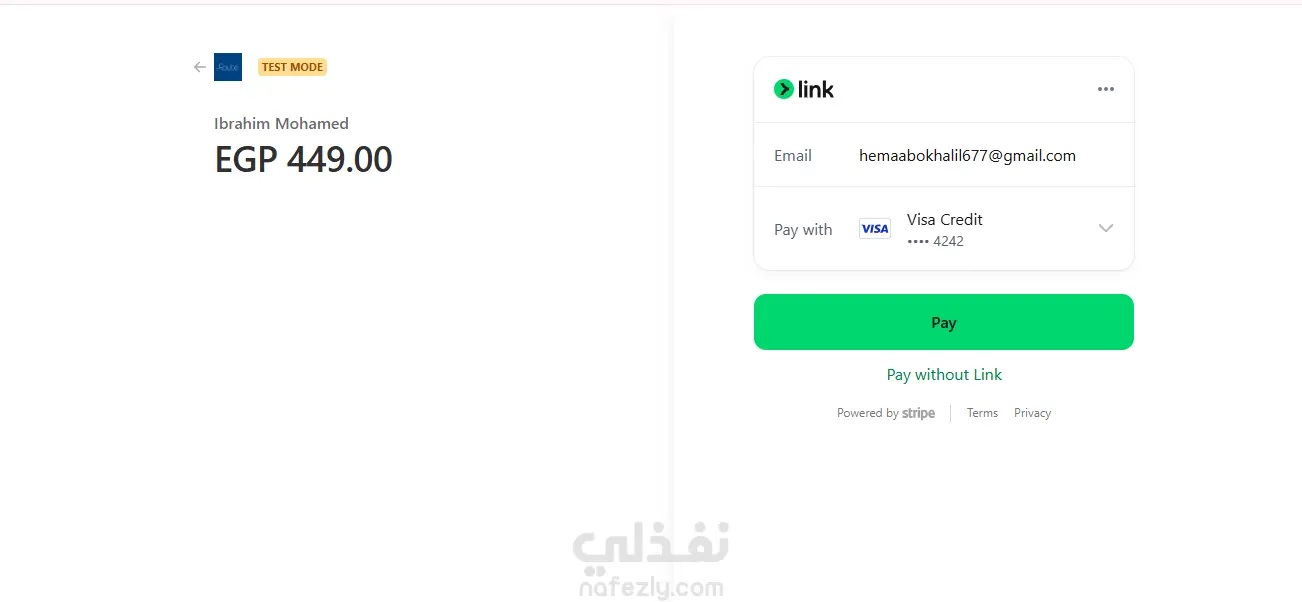
Task: Click the EGP 449.00 amount
Action: 303,159
